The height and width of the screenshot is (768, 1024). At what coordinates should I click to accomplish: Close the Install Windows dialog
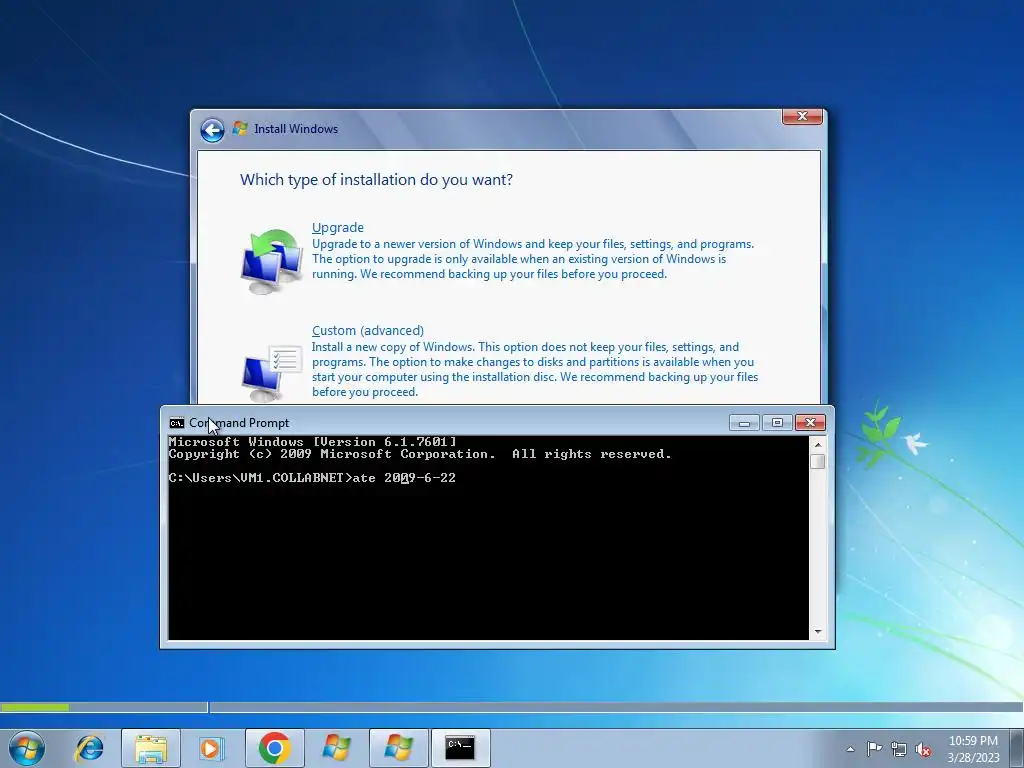[802, 116]
